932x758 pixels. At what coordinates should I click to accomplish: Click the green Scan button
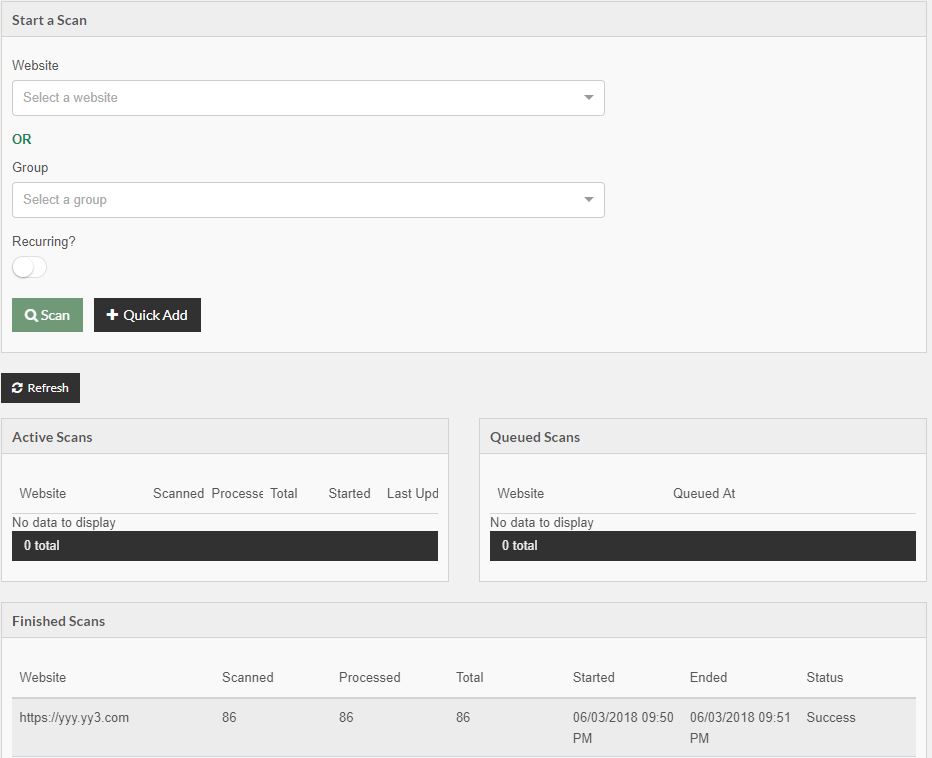[48, 315]
